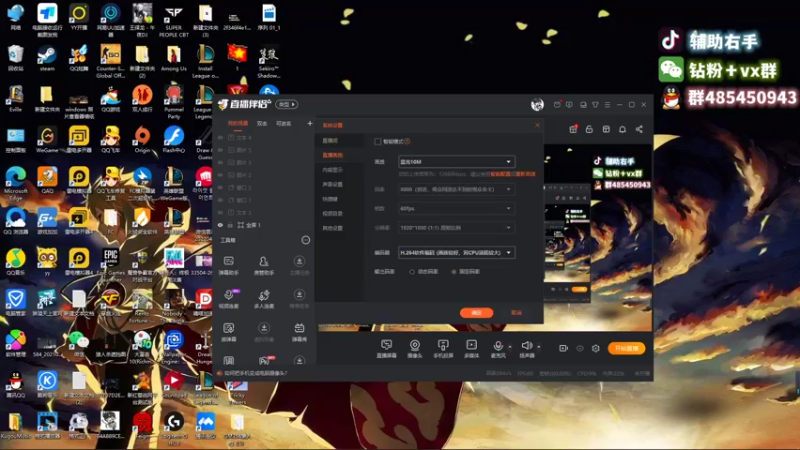This screenshot has width=800, height=450.
Task: Click the 开始直播 start streaming button
Action: (627, 348)
